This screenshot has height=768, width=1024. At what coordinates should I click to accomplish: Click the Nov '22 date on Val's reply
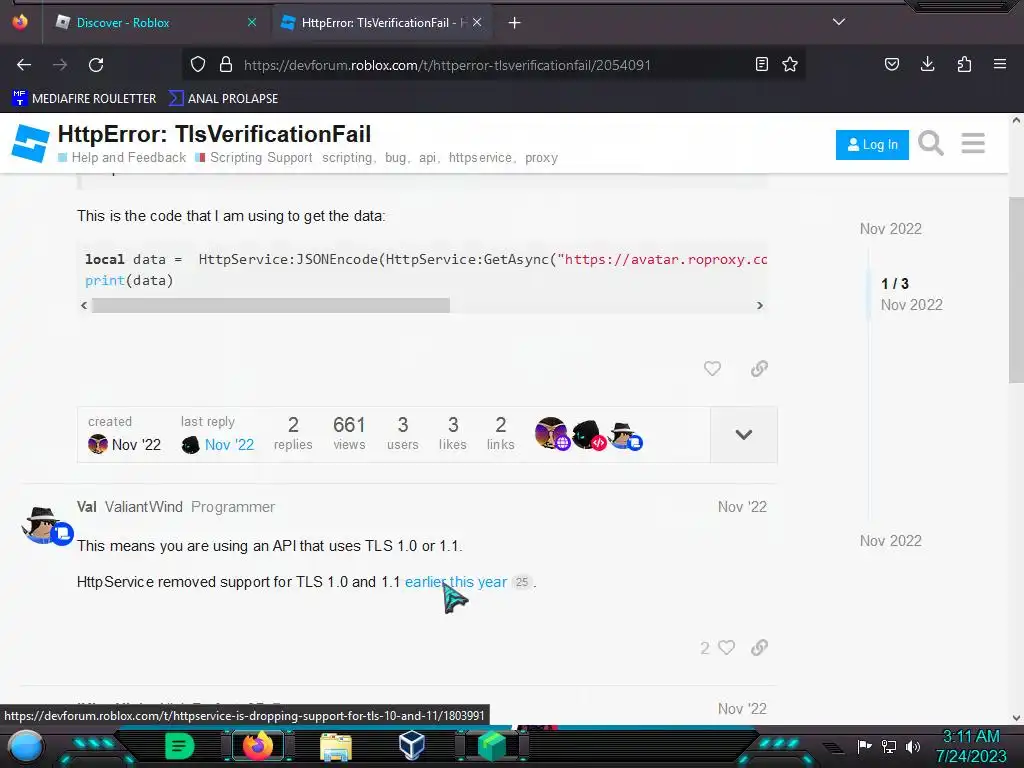point(742,507)
